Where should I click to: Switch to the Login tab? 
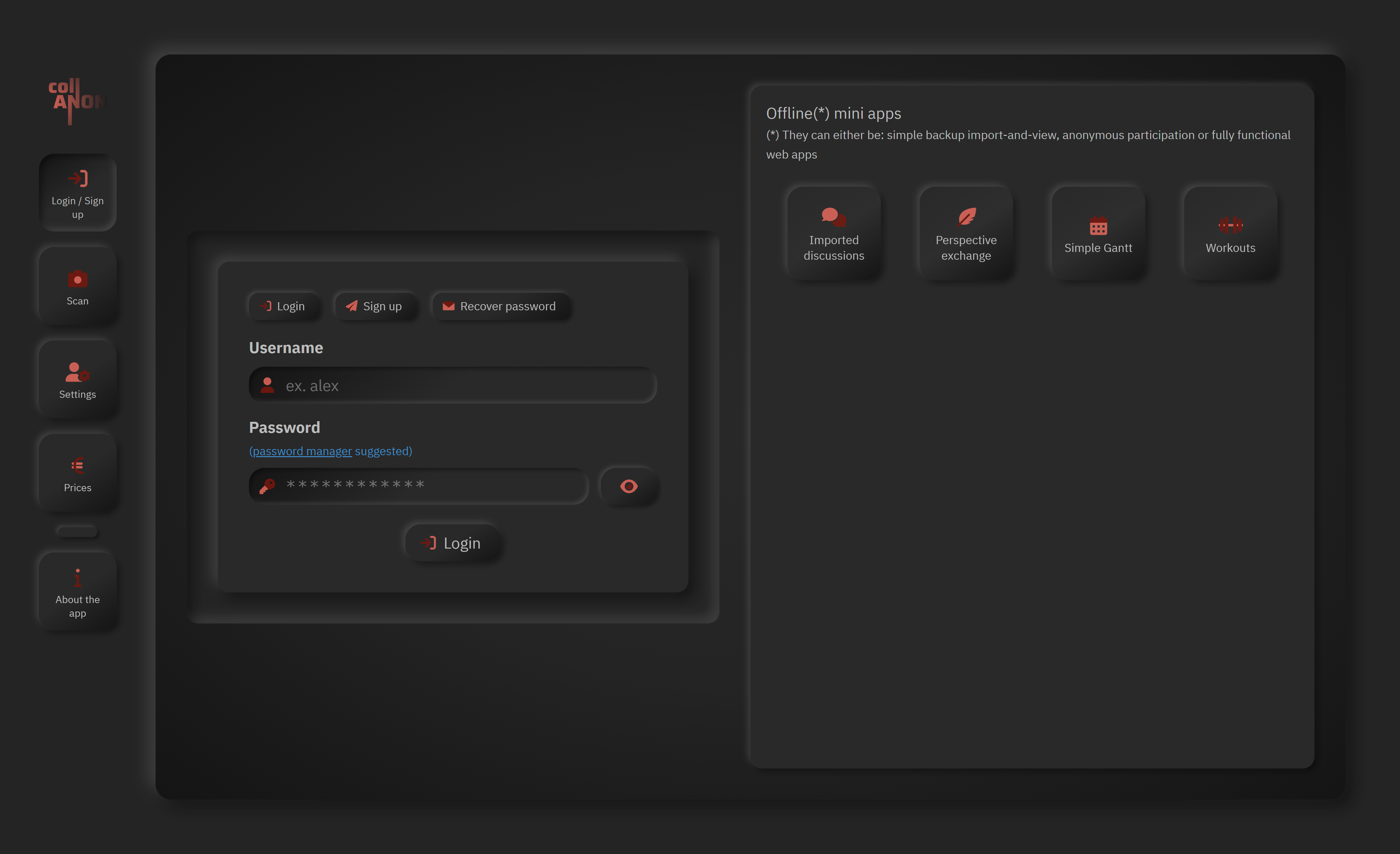(x=283, y=306)
